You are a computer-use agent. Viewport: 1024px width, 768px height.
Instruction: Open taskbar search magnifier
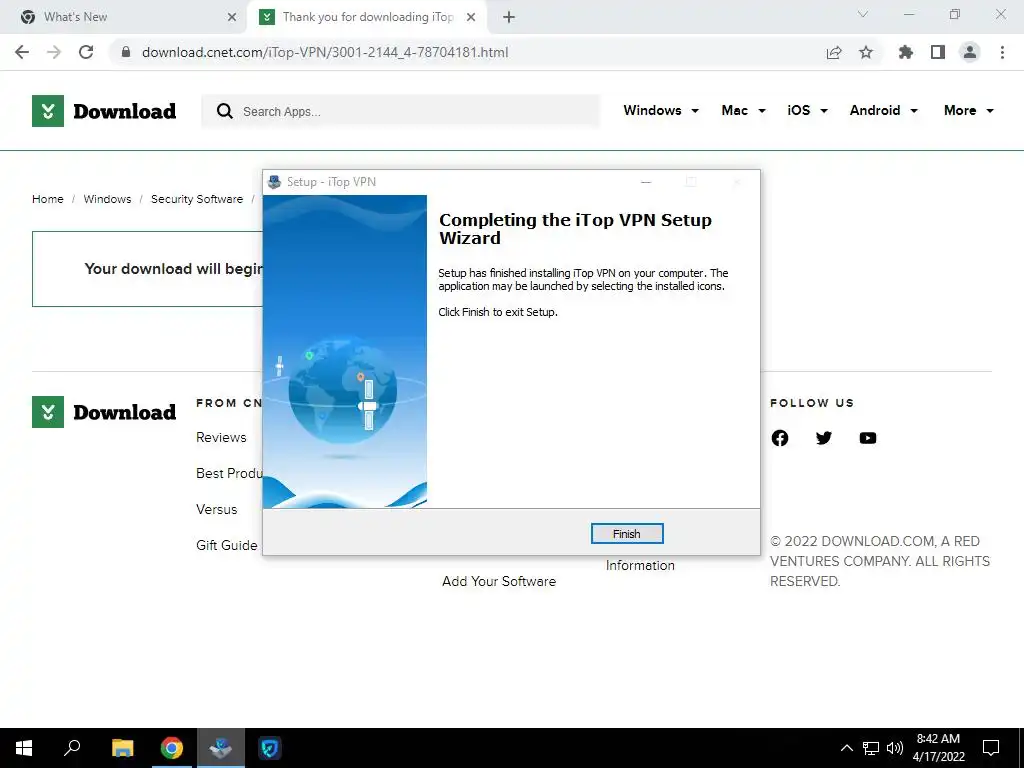[72, 748]
